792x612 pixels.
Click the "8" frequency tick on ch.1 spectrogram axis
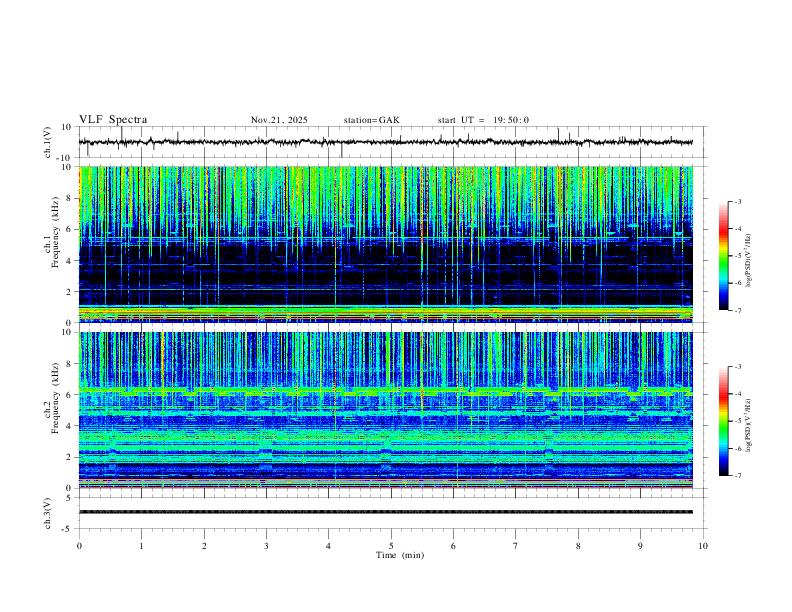(x=70, y=198)
